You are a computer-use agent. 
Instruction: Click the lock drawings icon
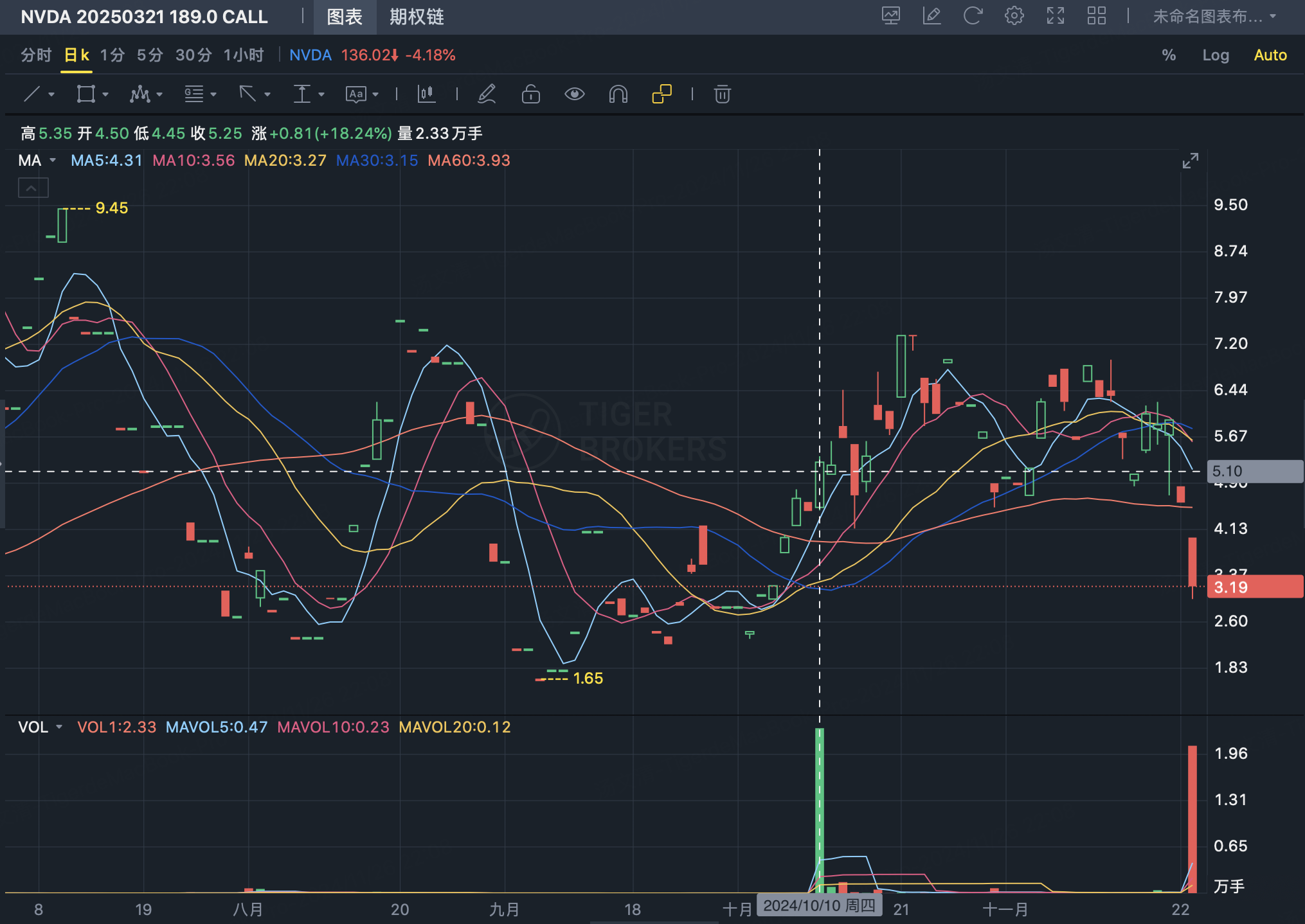tap(530, 94)
